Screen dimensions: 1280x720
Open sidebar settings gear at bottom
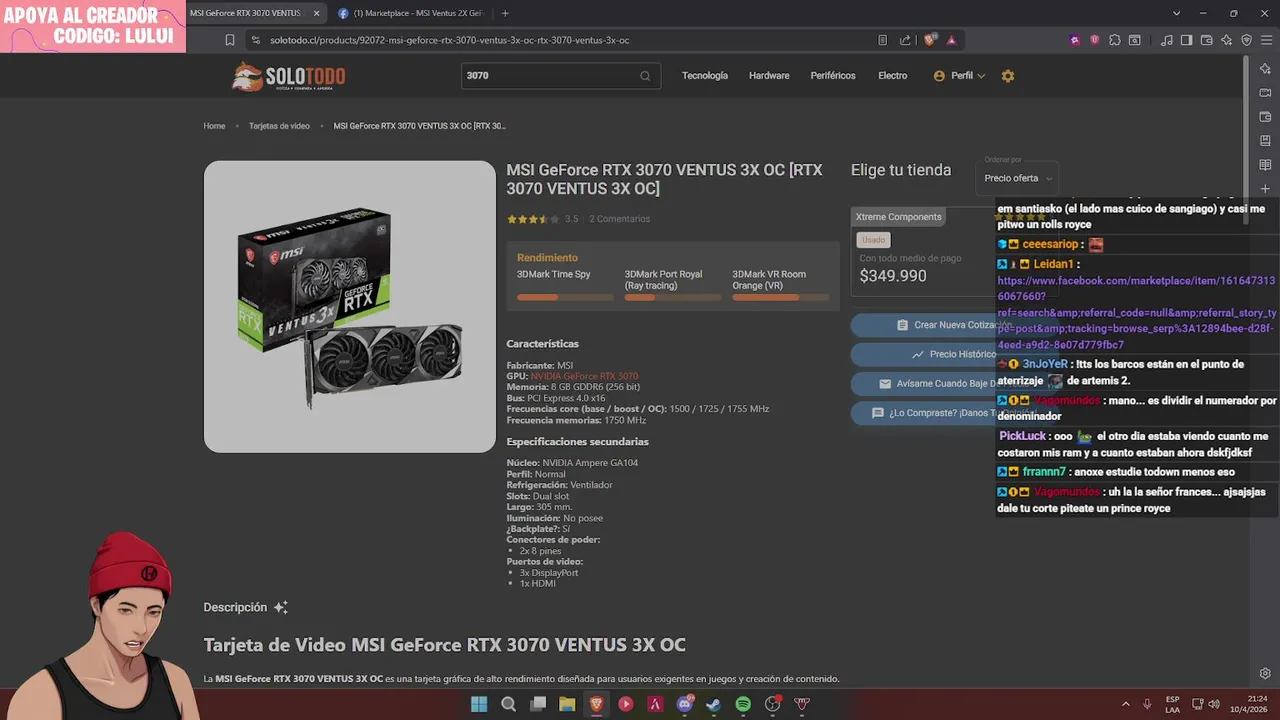pyautogui.click(x=1265, y=673)
